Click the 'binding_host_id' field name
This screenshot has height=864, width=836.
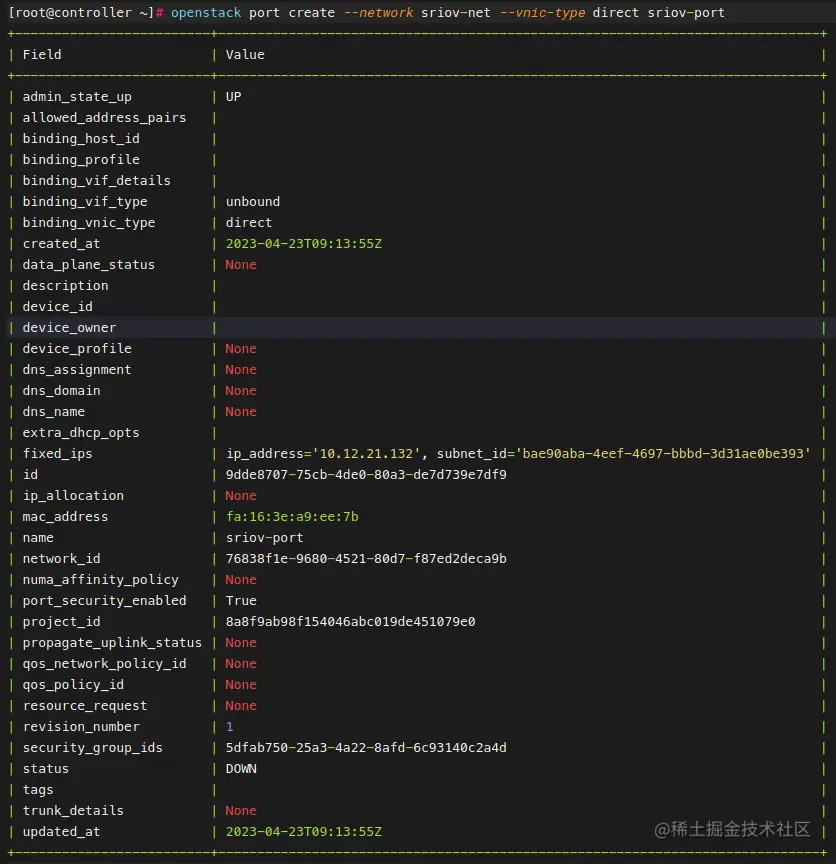click(x=81, y=139)
